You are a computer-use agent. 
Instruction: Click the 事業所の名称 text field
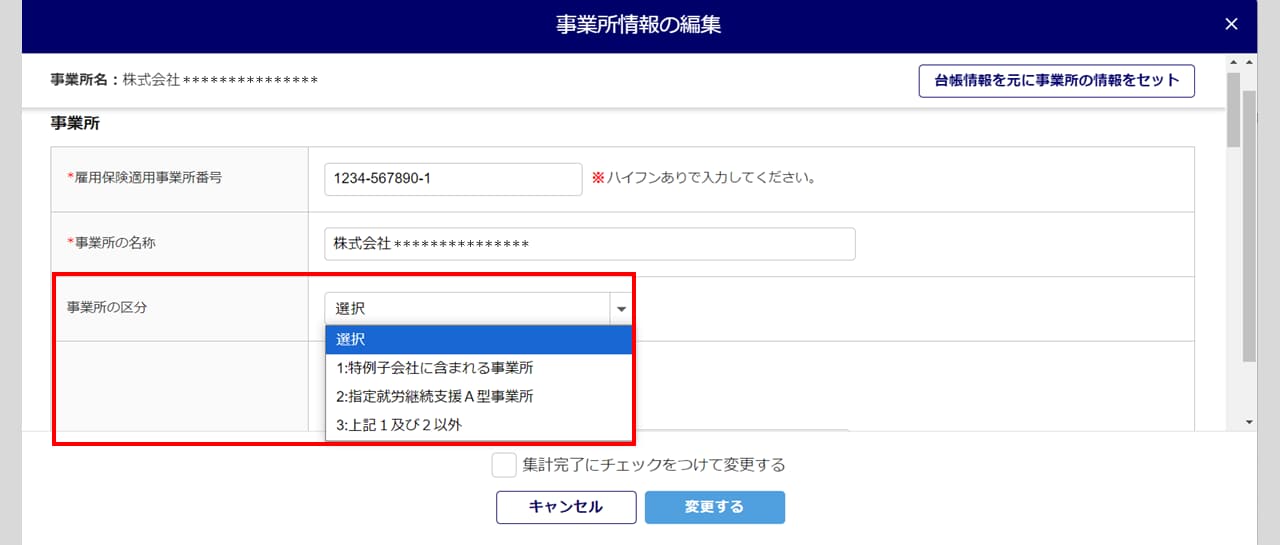[x=589, y=244]
